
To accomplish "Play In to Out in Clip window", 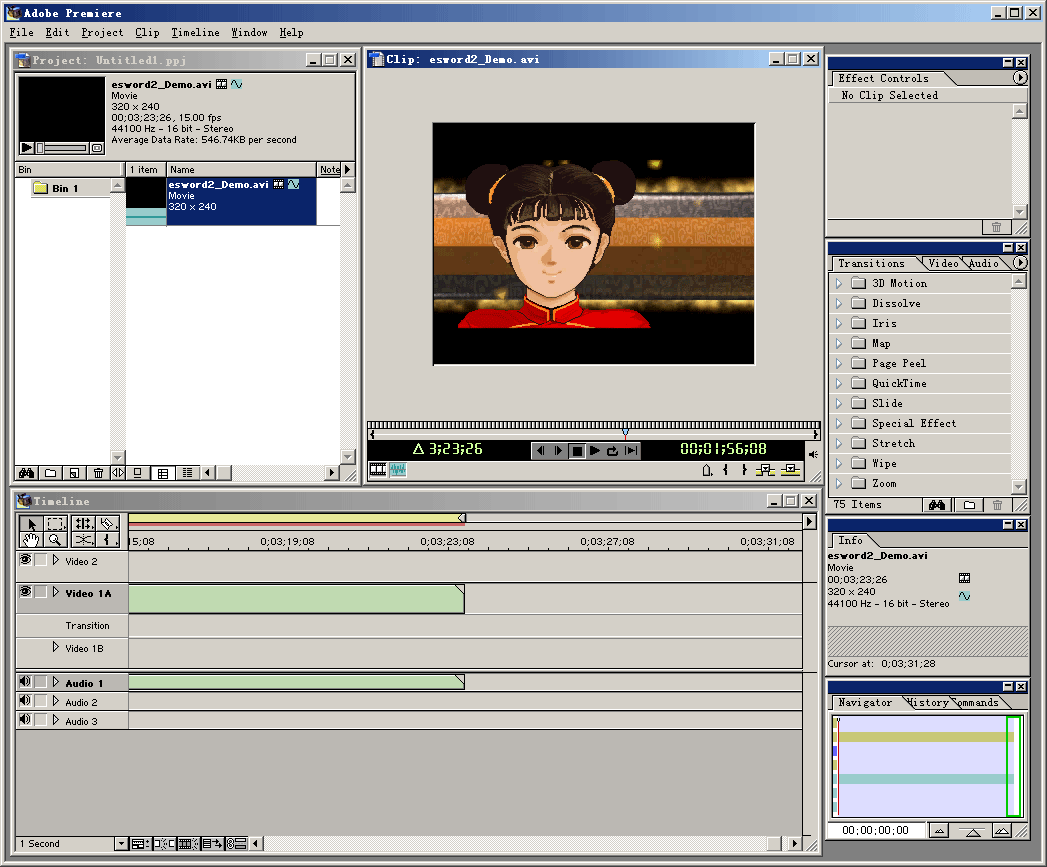I will click(x=630, y=451).
